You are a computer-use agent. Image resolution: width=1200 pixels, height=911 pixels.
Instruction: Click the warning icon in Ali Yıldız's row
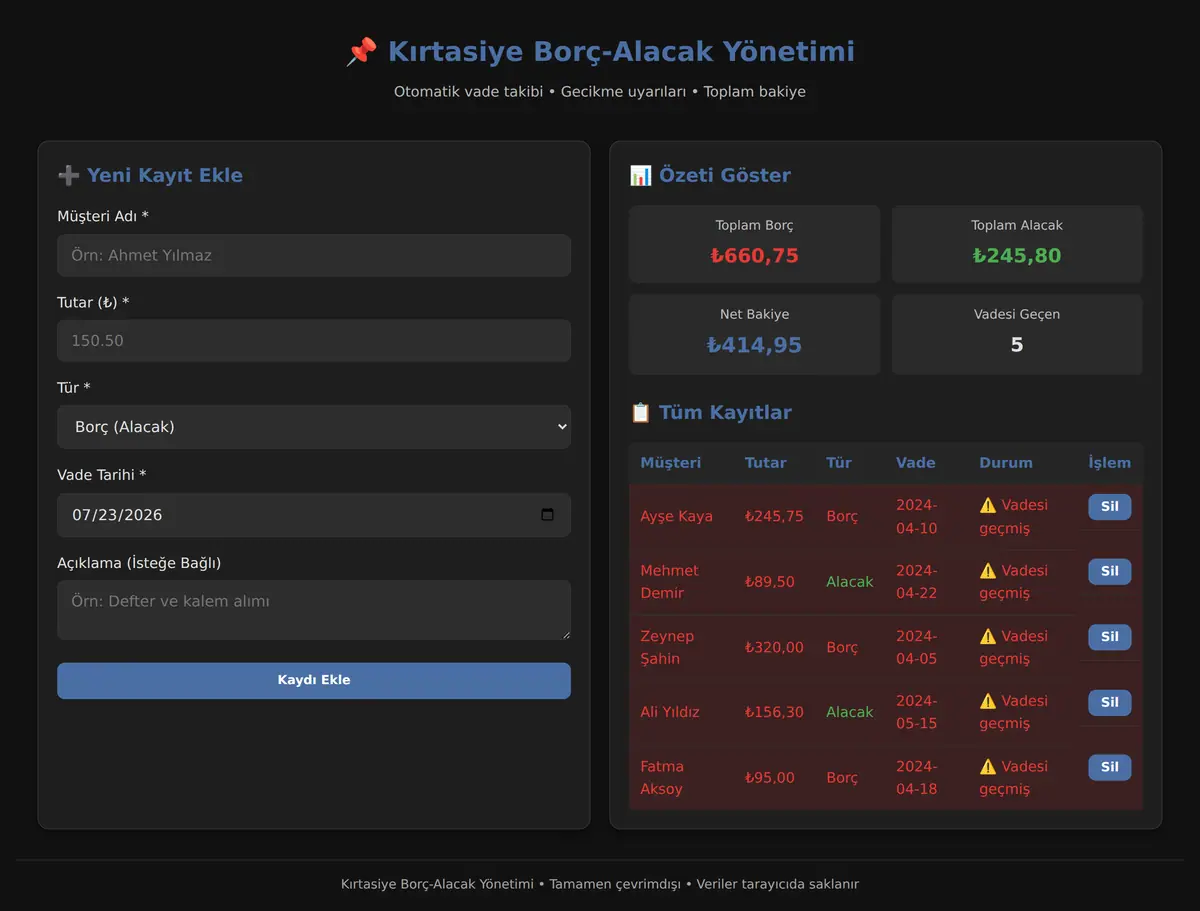[x=988, y=701]
